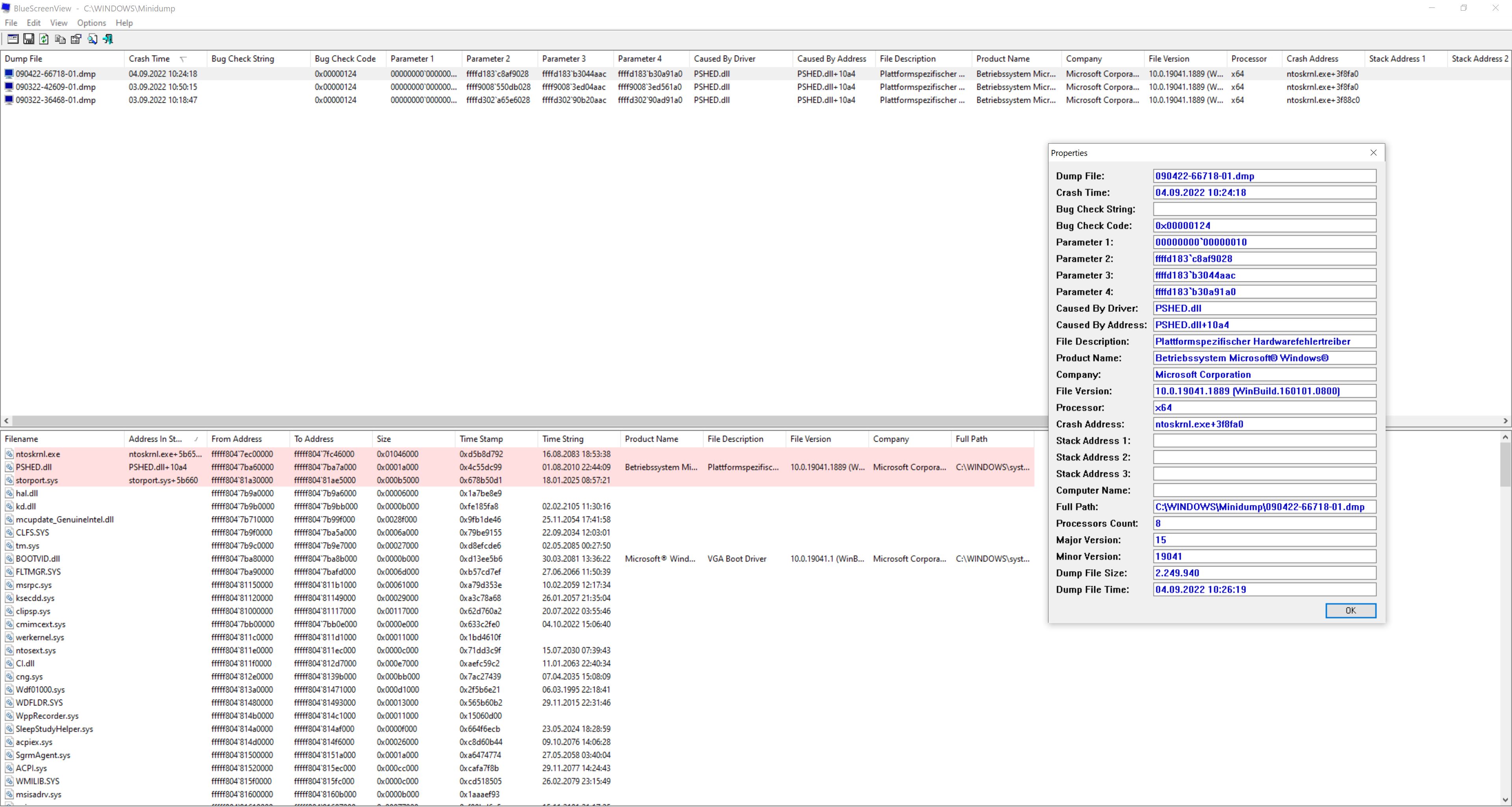Open Advanced Options toolbar icon
This screenshot has height=807, width=1512.
tap(12, 39)
